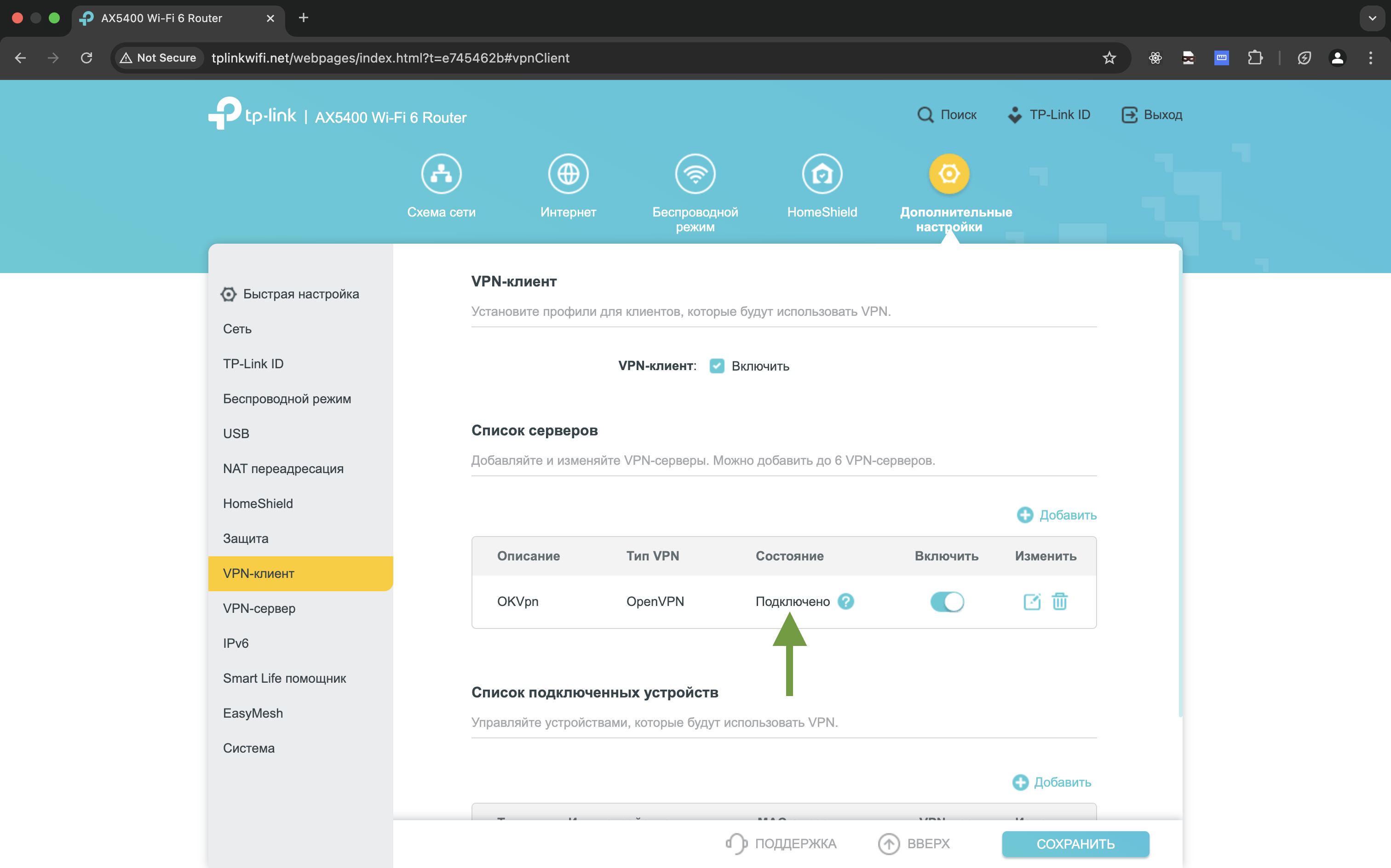Viewport: 1391px width, 868px height.
Task: Open NAT переадресация sidebar item
Action: click(x=283, y=468)
